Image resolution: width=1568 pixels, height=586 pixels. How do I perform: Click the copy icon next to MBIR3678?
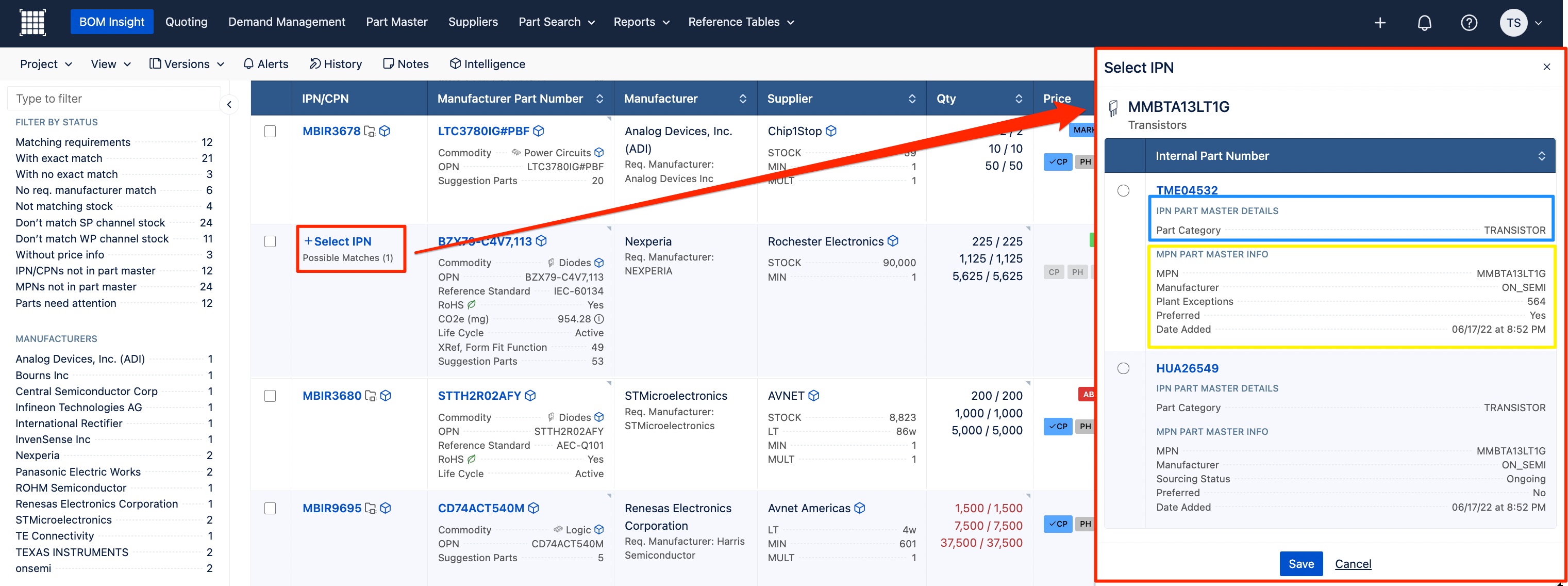pyautogui.click(x=370, y=131)
